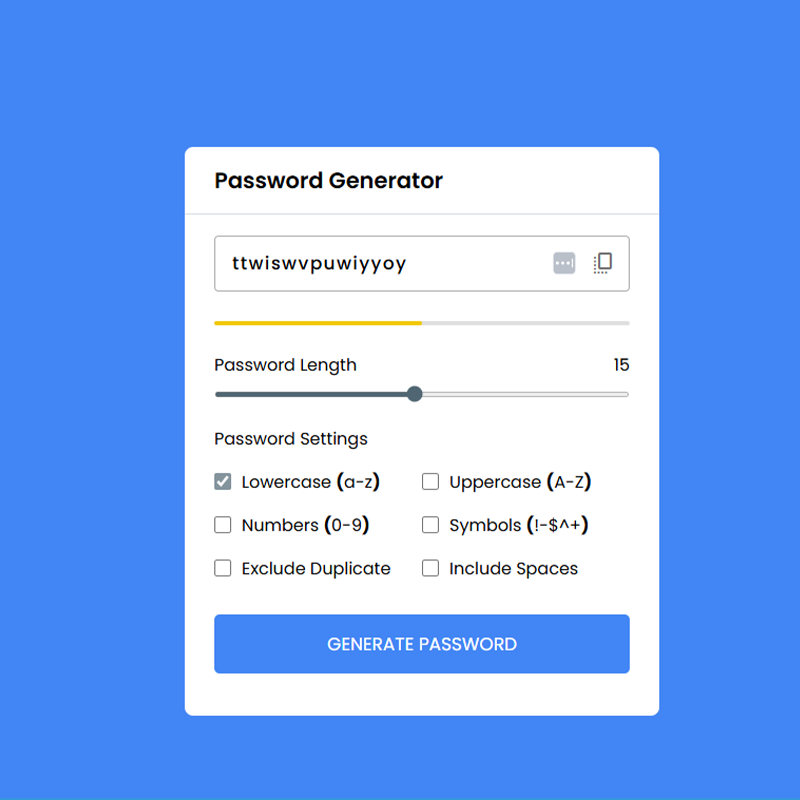Click the gray password manager dots icon
The image size is (800, 800).
[x=564, y=263]
